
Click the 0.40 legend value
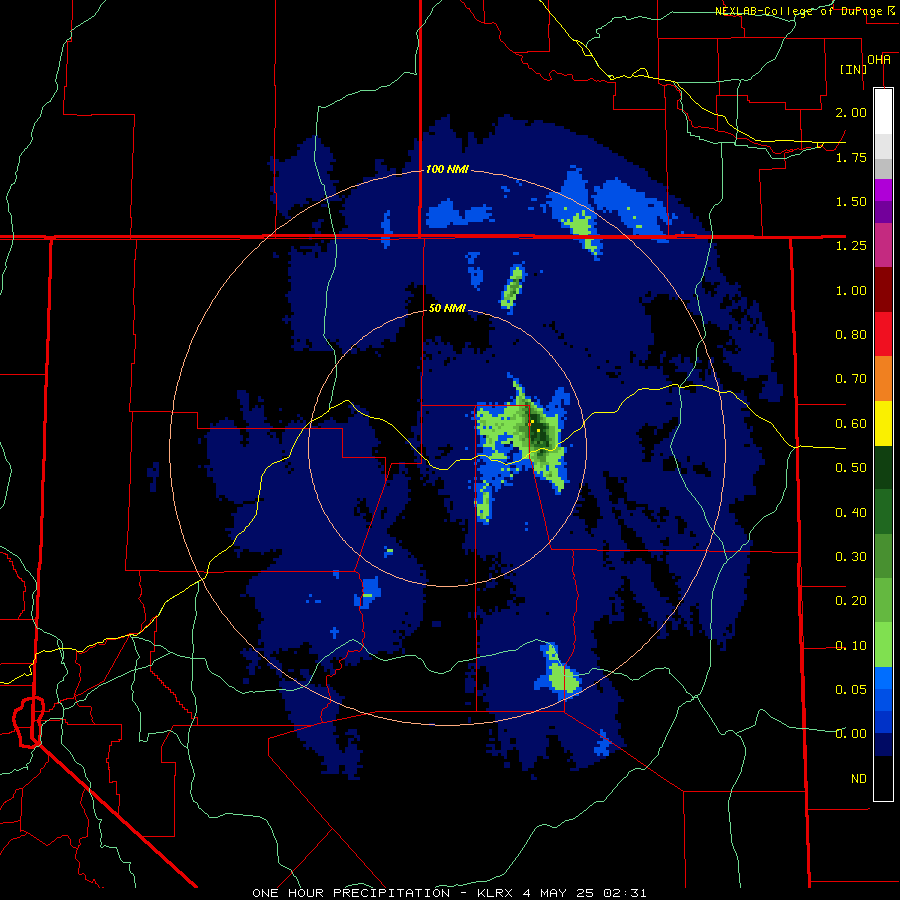point(851,513)
